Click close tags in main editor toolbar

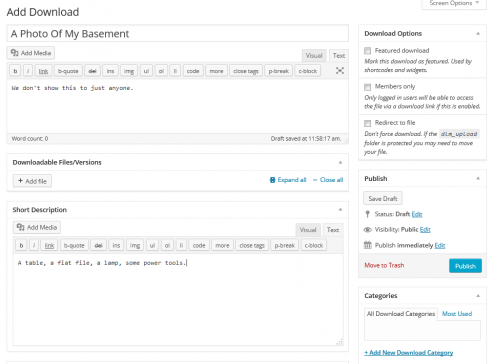[x=246, y=71]
